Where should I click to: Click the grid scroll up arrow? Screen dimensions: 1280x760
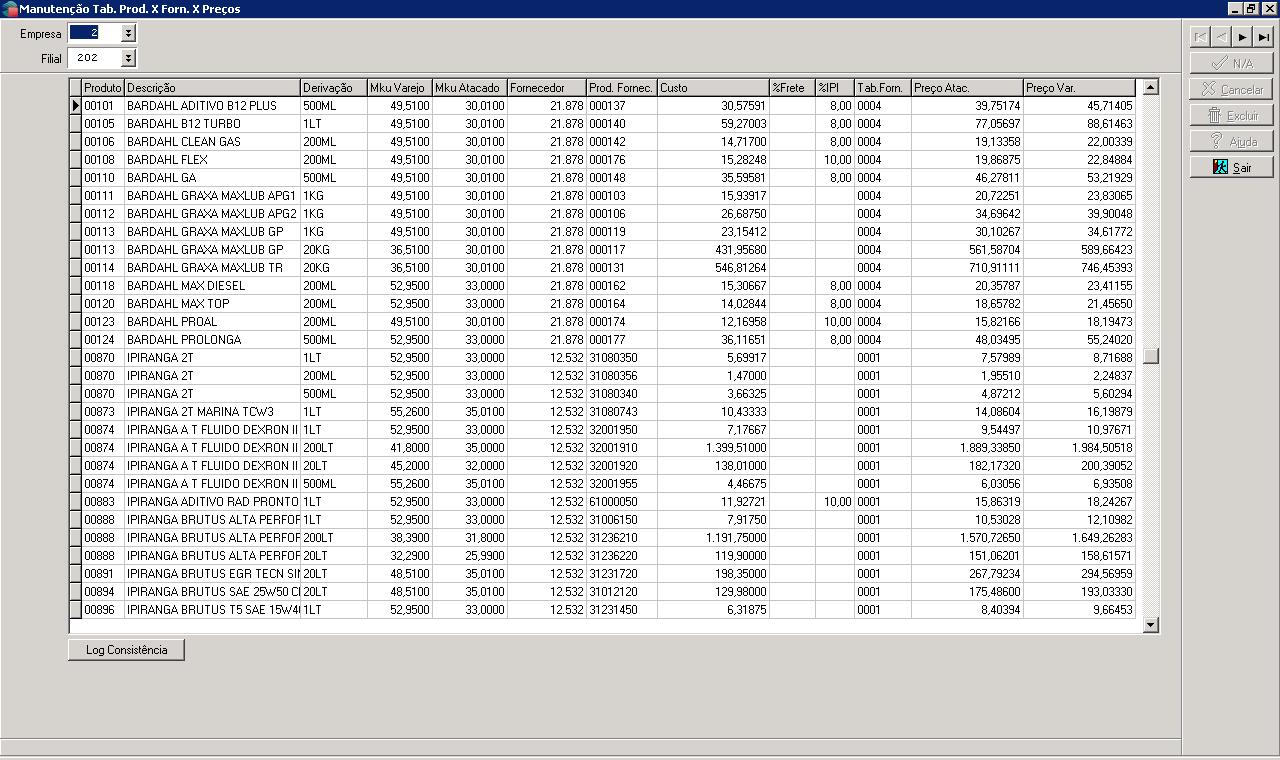coord(1151,87)
